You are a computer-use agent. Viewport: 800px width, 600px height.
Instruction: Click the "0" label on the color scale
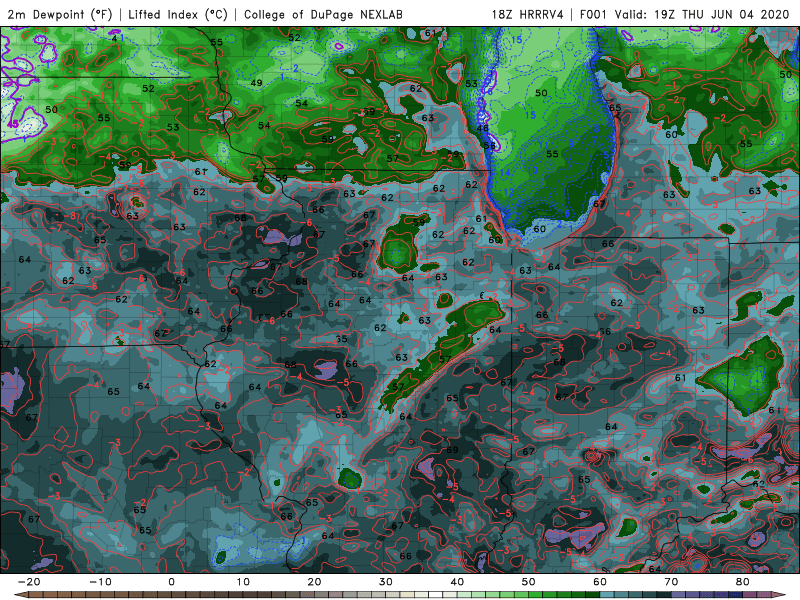coord(171,582)
